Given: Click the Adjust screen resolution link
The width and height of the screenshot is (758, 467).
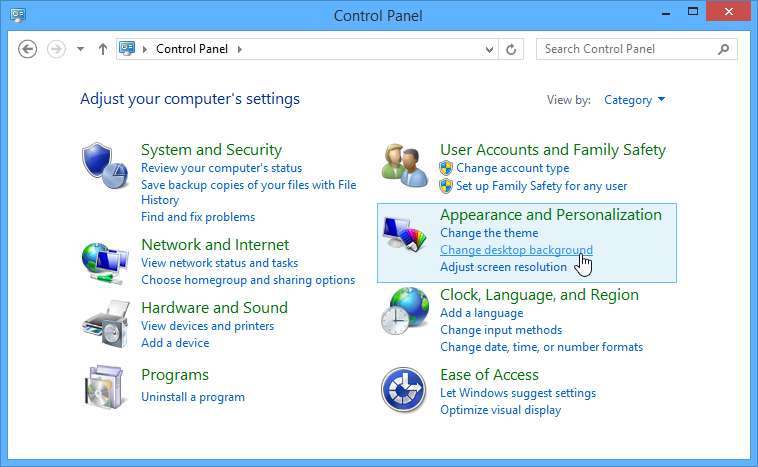Looking at the screenshot, I should 503,267.
